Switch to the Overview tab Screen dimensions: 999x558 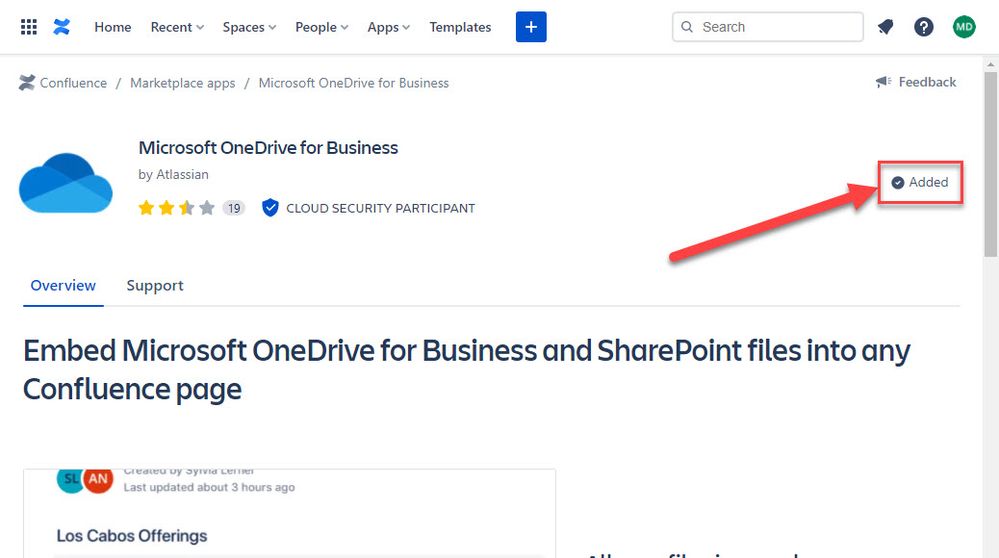tap(63, 285)
